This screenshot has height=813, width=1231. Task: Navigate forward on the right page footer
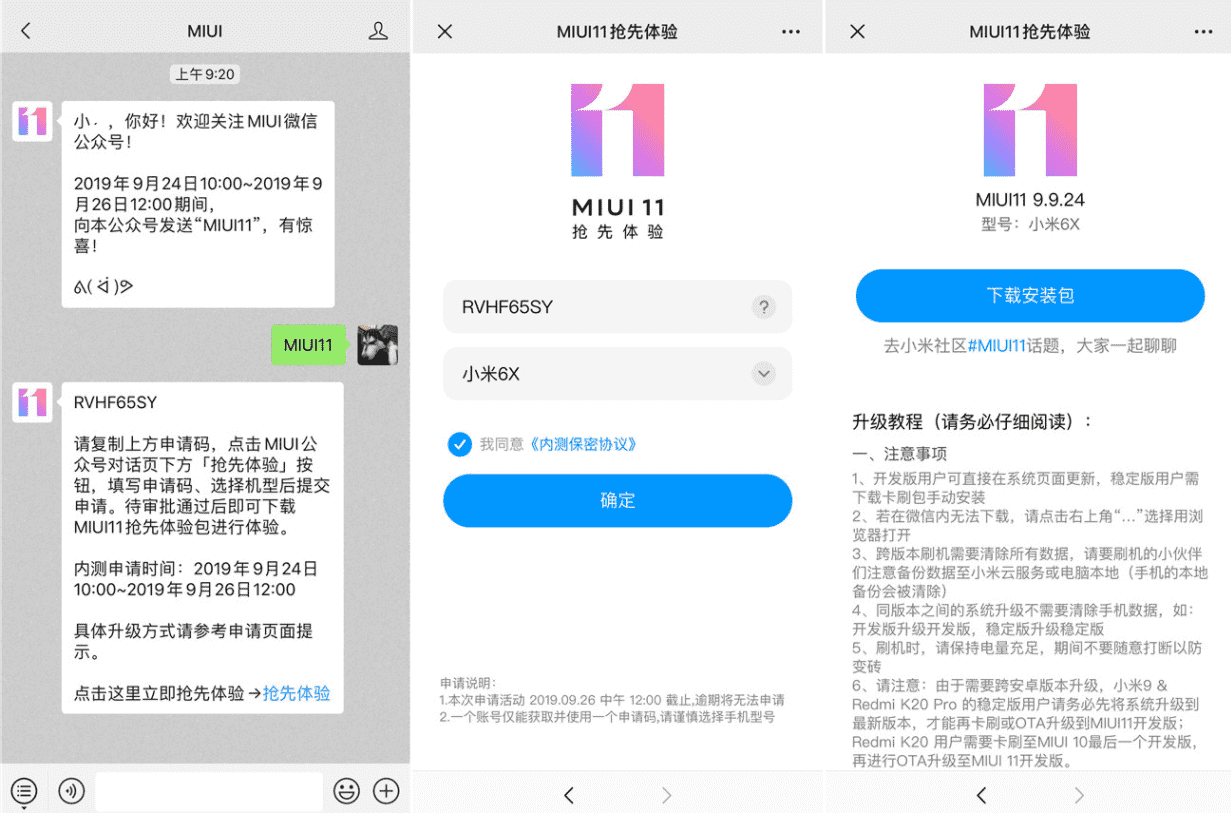point(1079,795)
